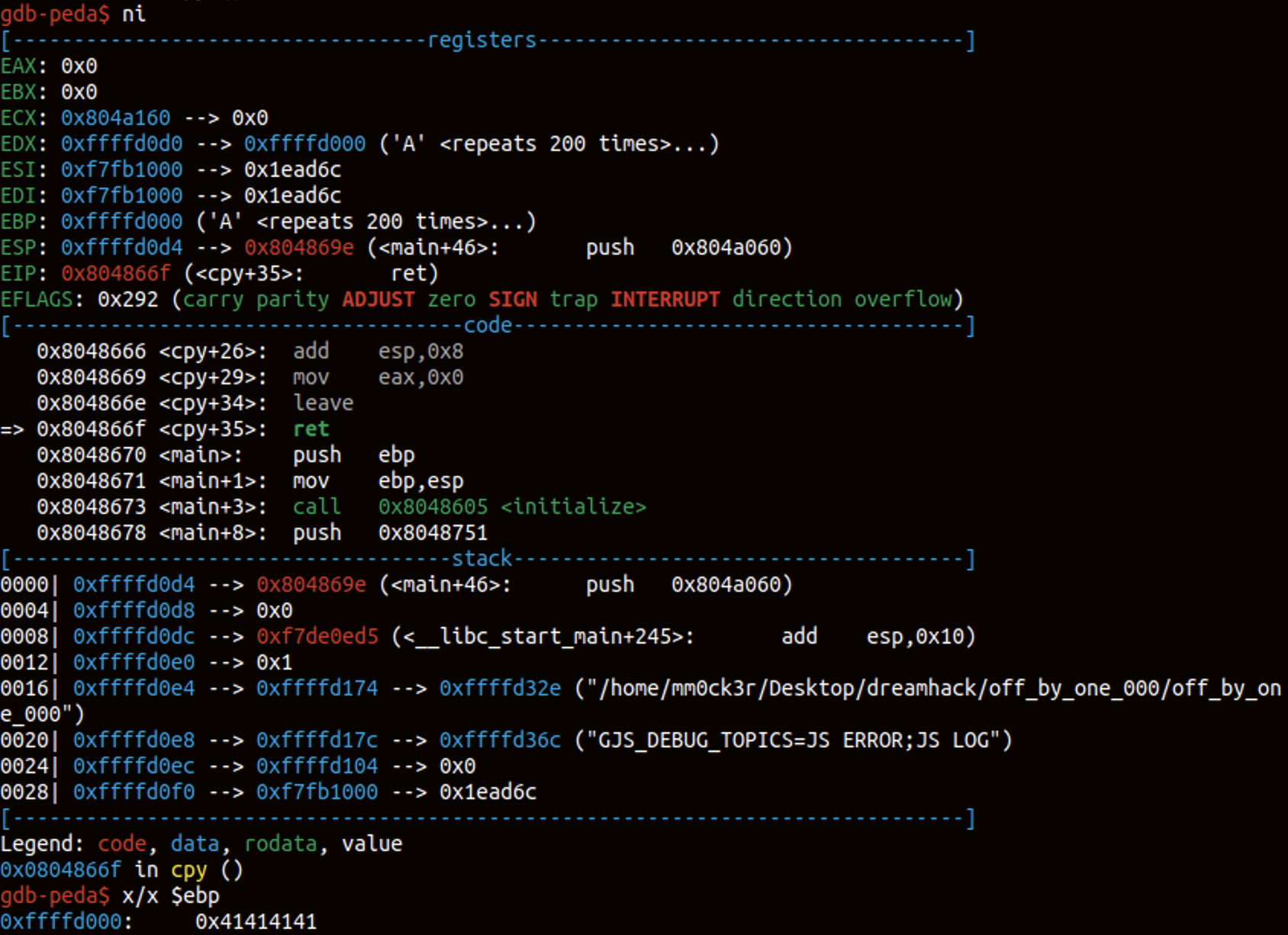The image size is (1288, 935).
Task: Select the EBP address 0xffffd000
Action: click(122, 222)
